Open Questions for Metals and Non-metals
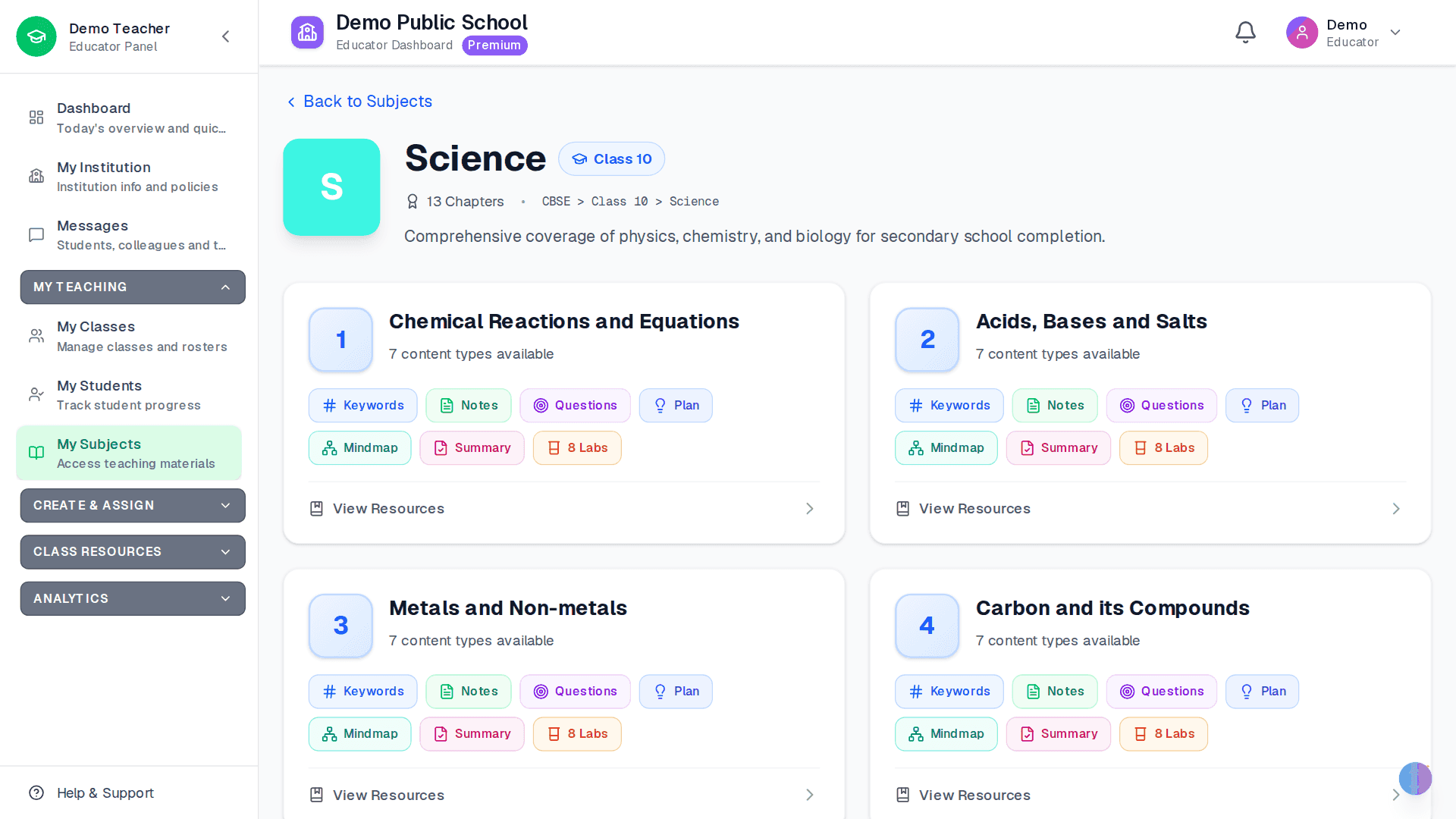The height and width of the screenshot is (819, 1456). click(x=575, y=692)
